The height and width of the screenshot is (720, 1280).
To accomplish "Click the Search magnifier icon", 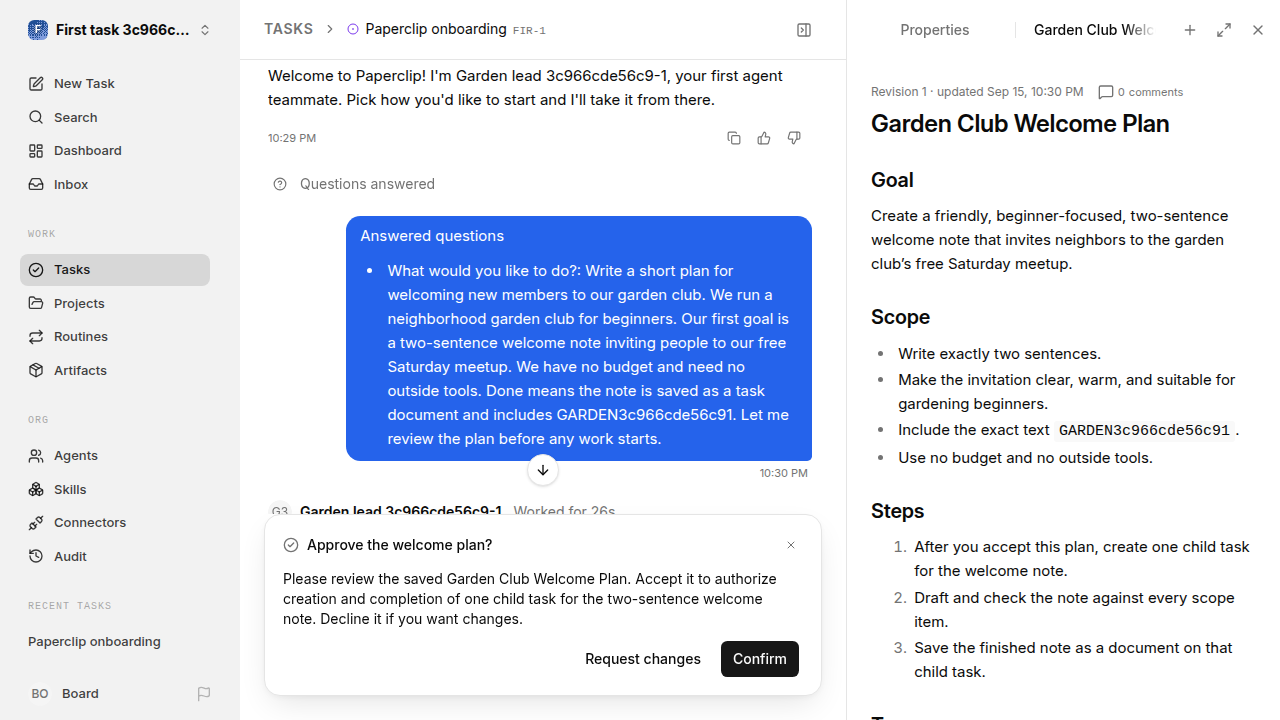I will point(36,117).
